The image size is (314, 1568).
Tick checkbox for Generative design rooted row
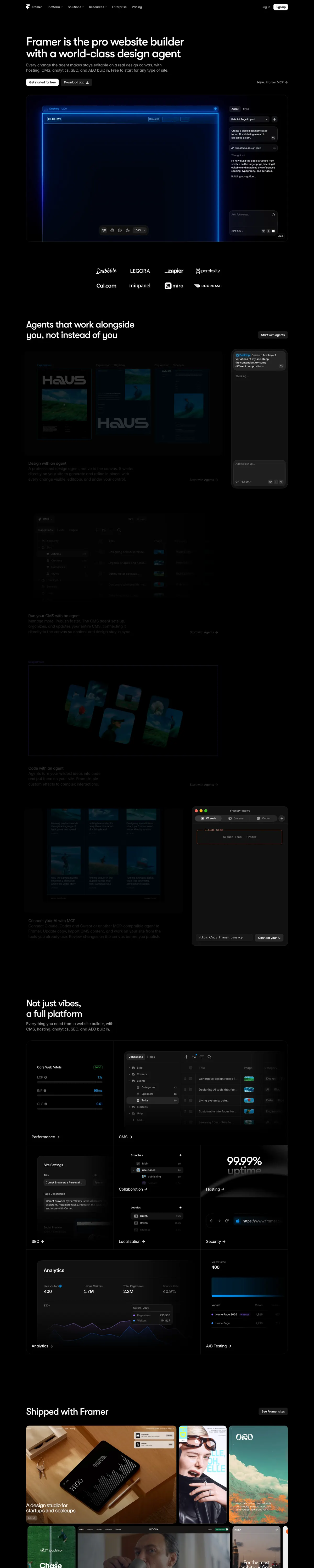191,1079
